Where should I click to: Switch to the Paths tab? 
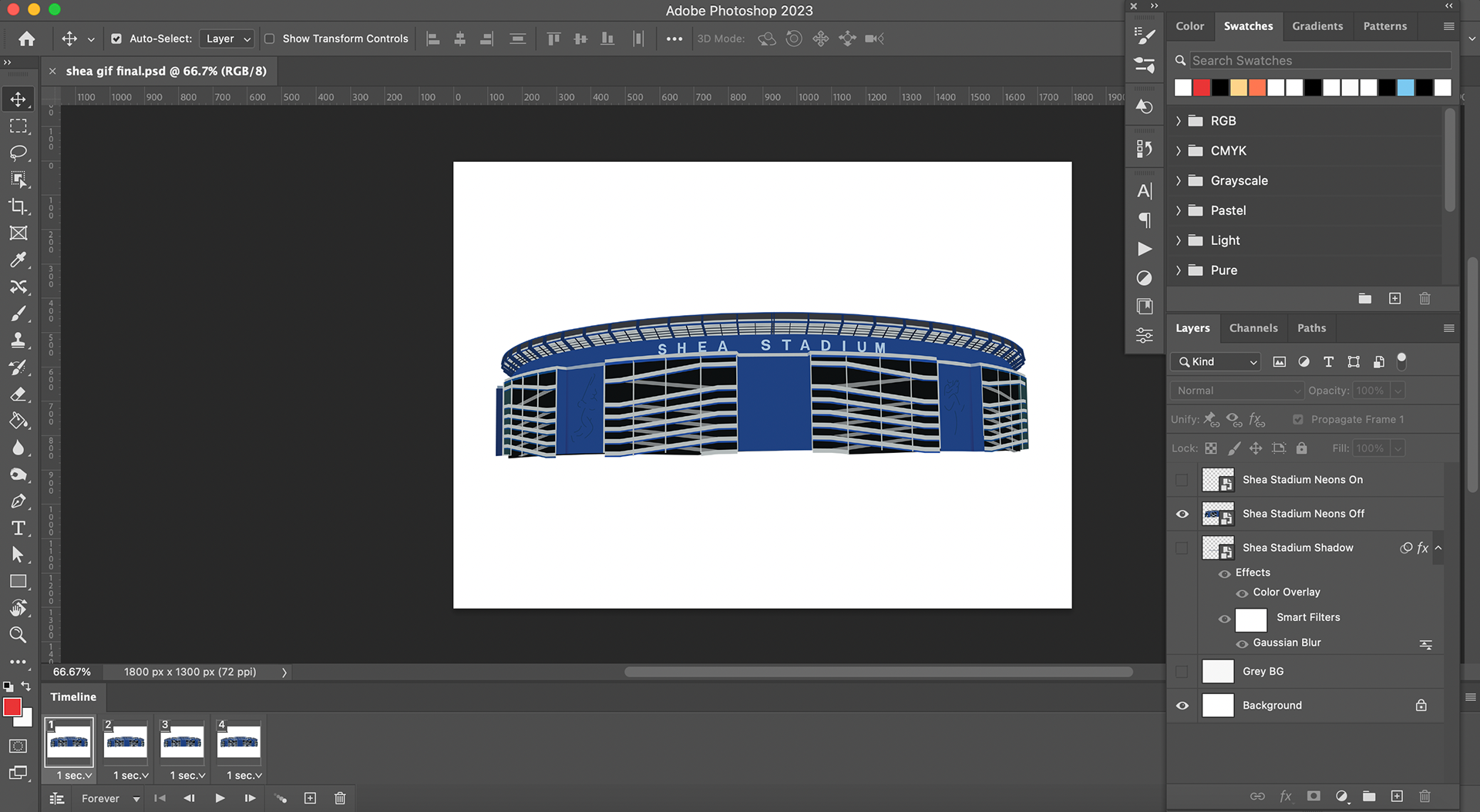[x=1311, y=328]
